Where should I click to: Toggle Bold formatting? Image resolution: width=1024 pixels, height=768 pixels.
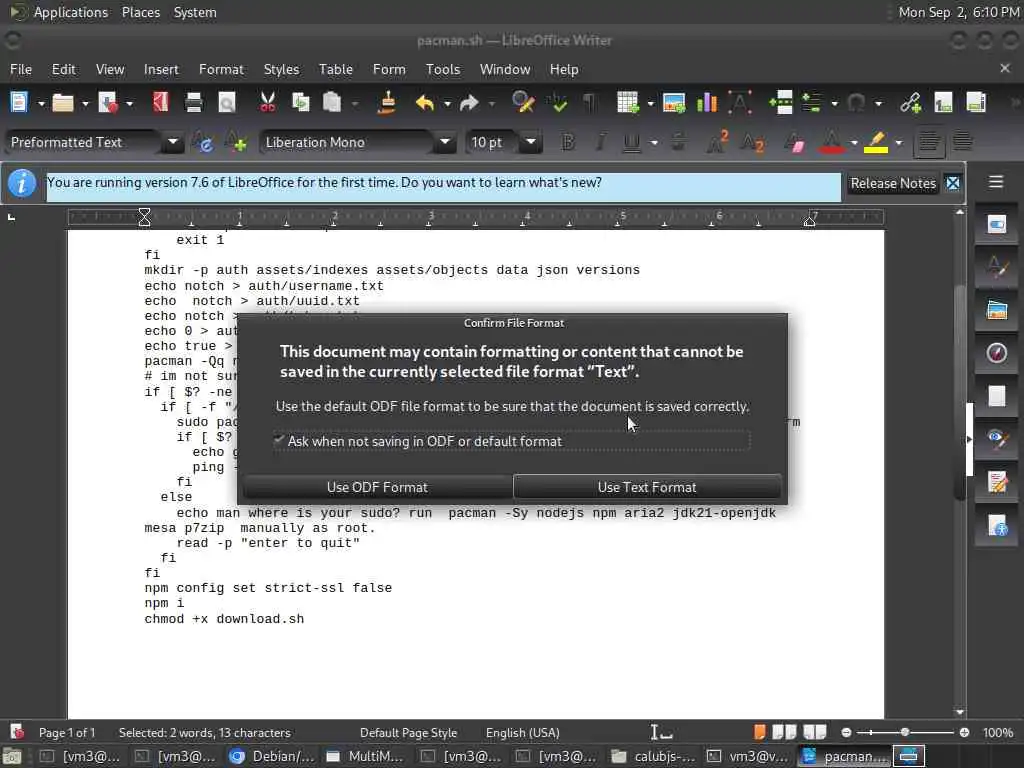pyautogui.click(x=568, y=142)
